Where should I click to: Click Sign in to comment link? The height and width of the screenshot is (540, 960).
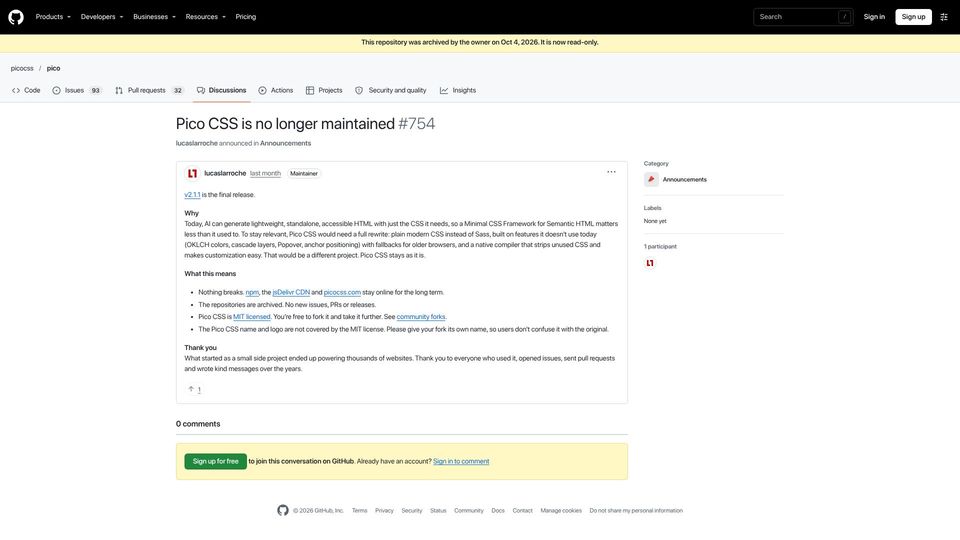(x=461, y=462)
